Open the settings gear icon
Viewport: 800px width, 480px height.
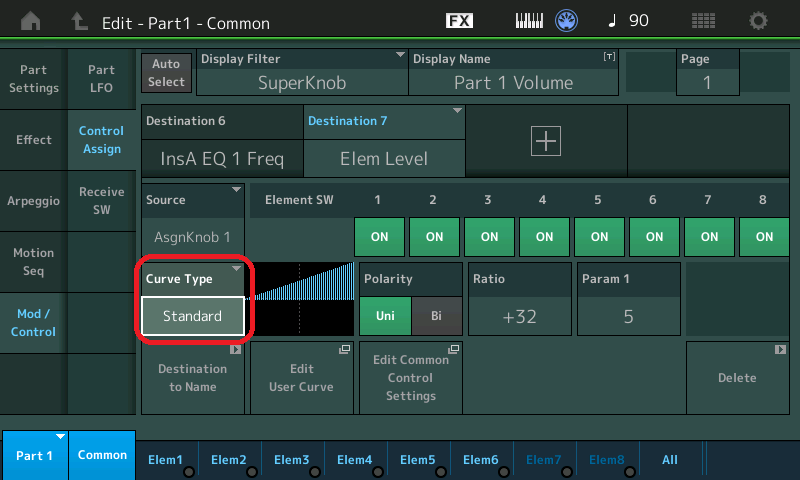(x=759, y=21)
